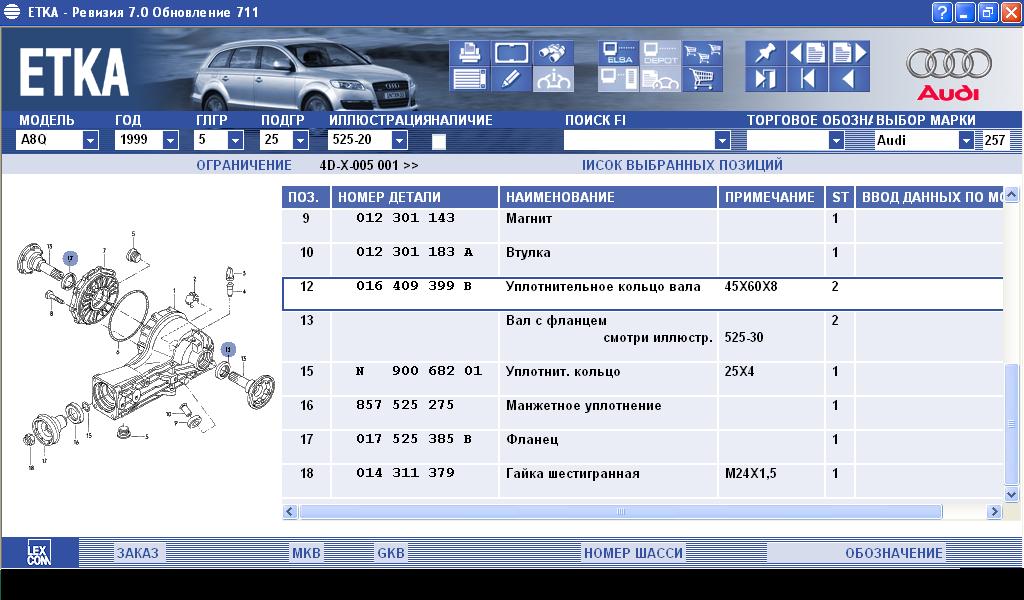Viewport: 1024px width, 600px height.
Task: Select row 17 Фланец in parts list
Action: point(543,440)
